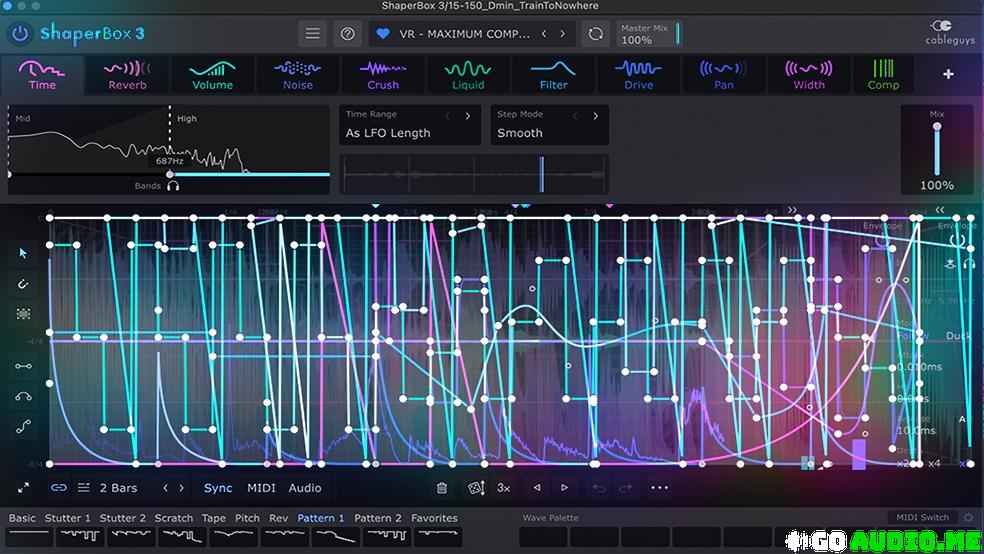Viewport: 984px width, 554px height.
Task: Enable Audio trigger mode
Action: pyautogui.click(x=305, y=487)
